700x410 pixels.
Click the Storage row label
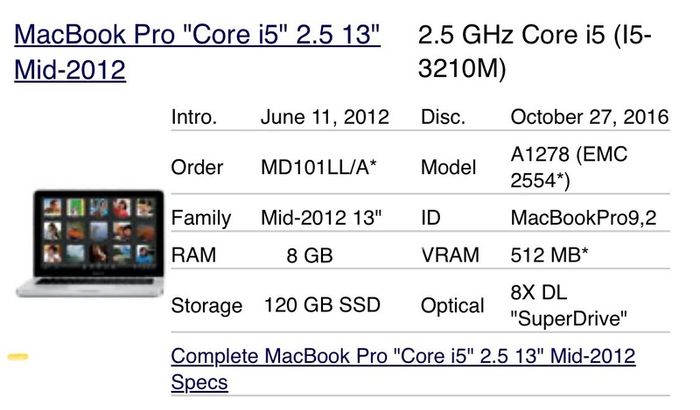click(207, 306)
